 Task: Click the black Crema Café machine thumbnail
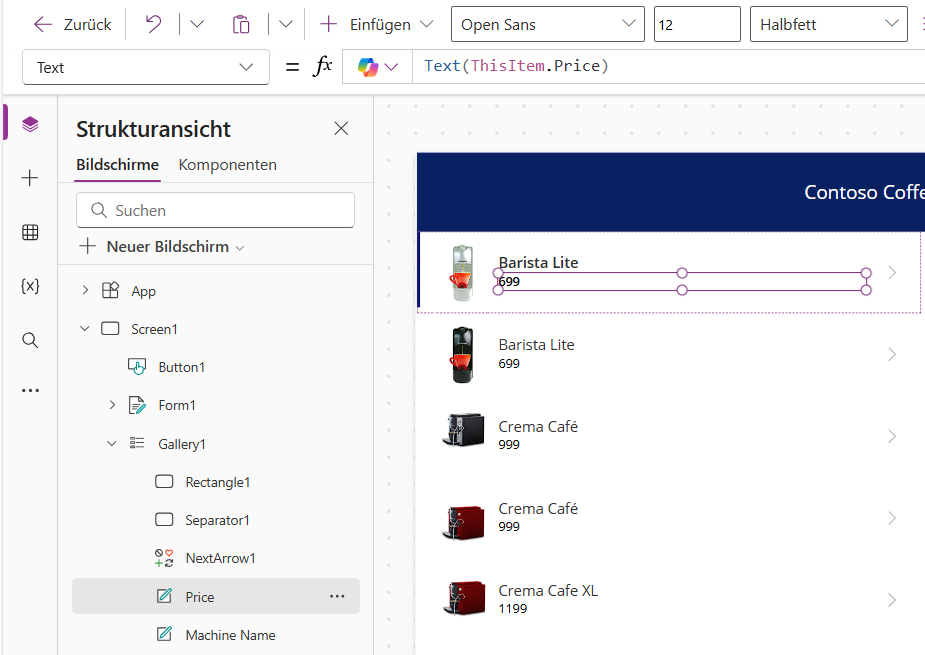[x=463, y=430]
